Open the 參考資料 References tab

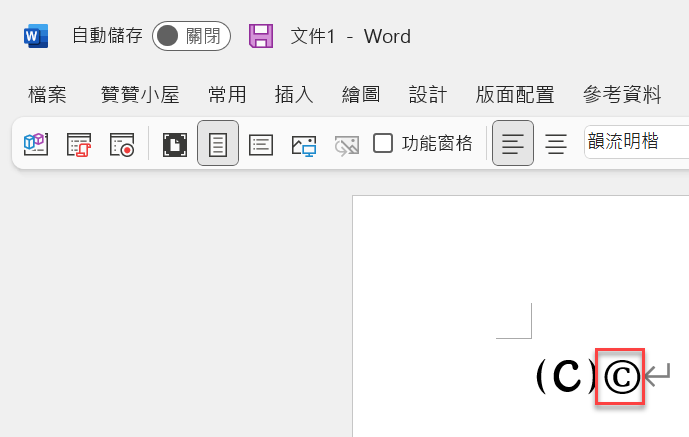click(x=622, y=94)
